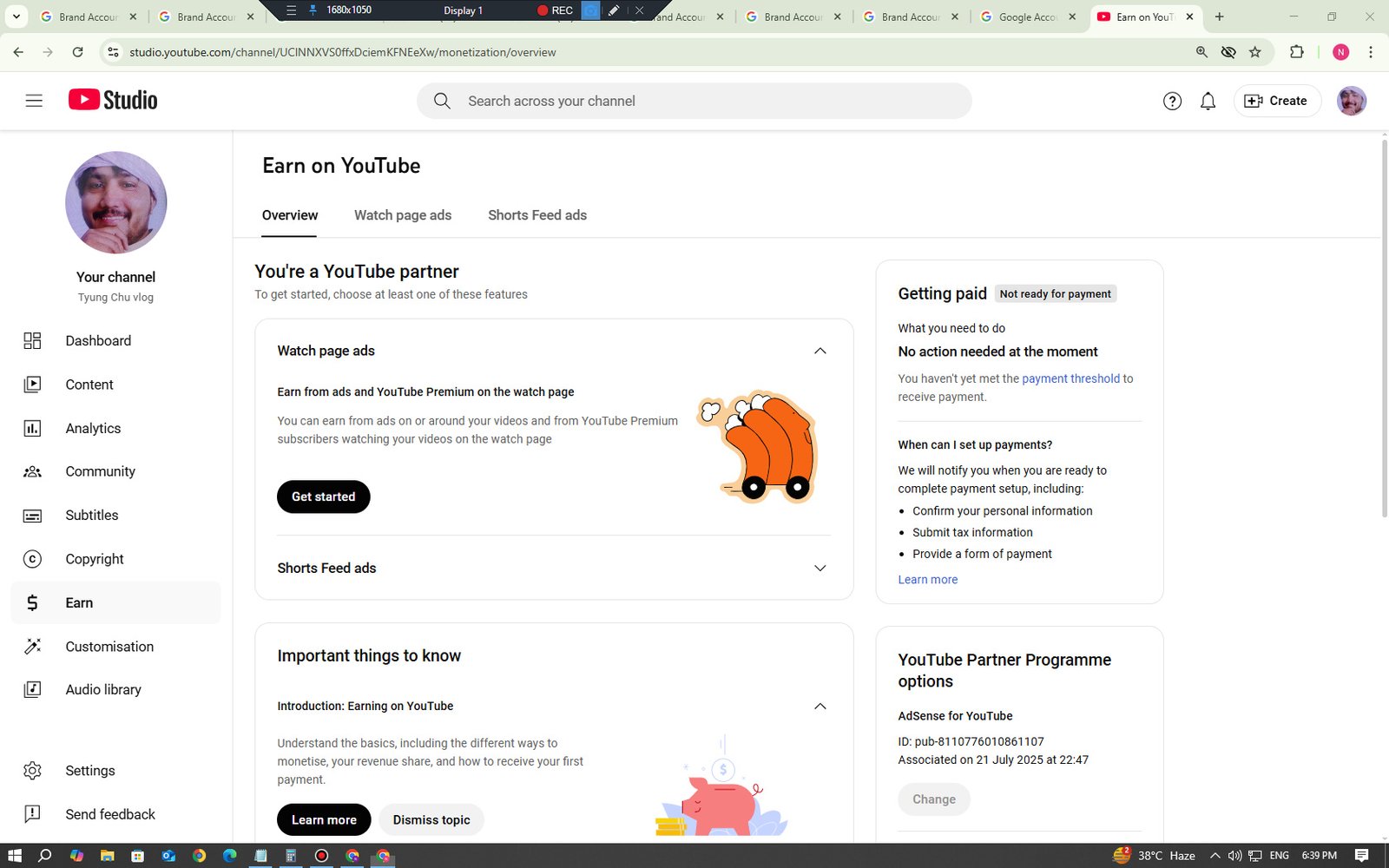The width and height of the screenshot is (1389, 868).
Task: Go back with the browser back arrow
Action: (x=18, y=52)
